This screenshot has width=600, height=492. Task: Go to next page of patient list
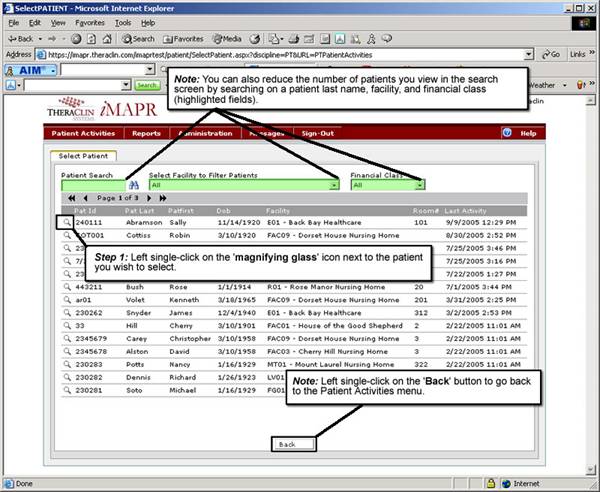tap(149, 198)
